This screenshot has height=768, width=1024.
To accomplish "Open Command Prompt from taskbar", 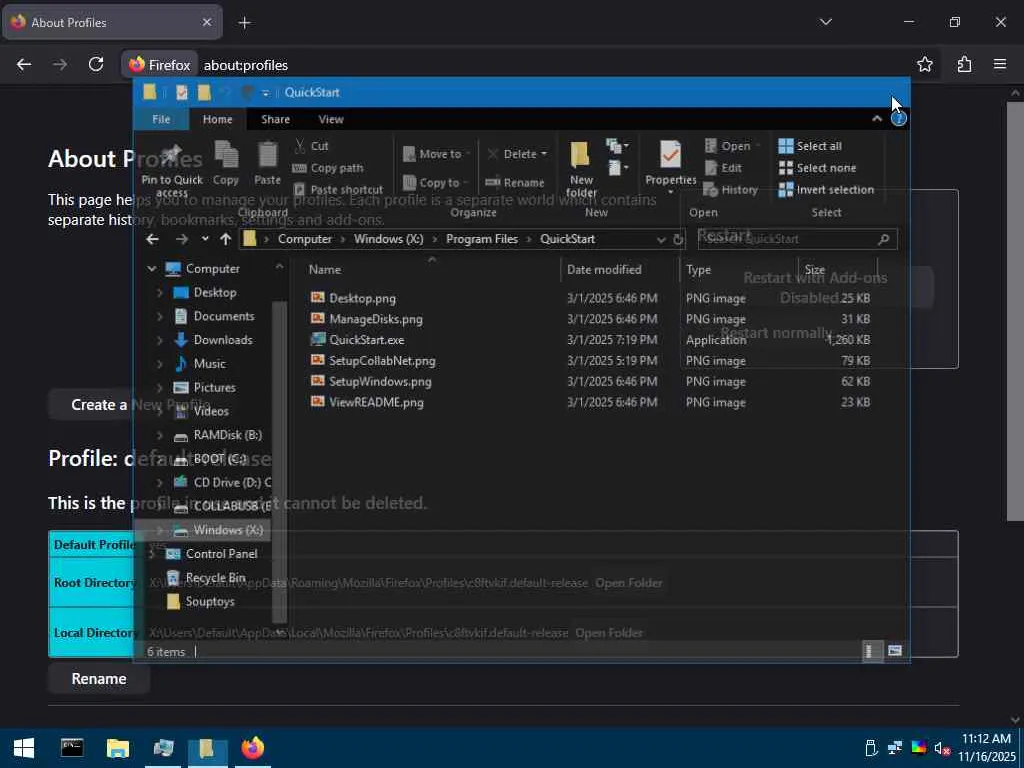I will [x=72, y=748].
